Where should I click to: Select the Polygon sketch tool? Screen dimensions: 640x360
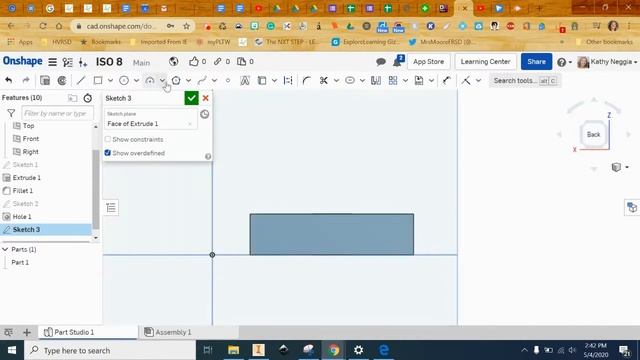click(176, 80)
